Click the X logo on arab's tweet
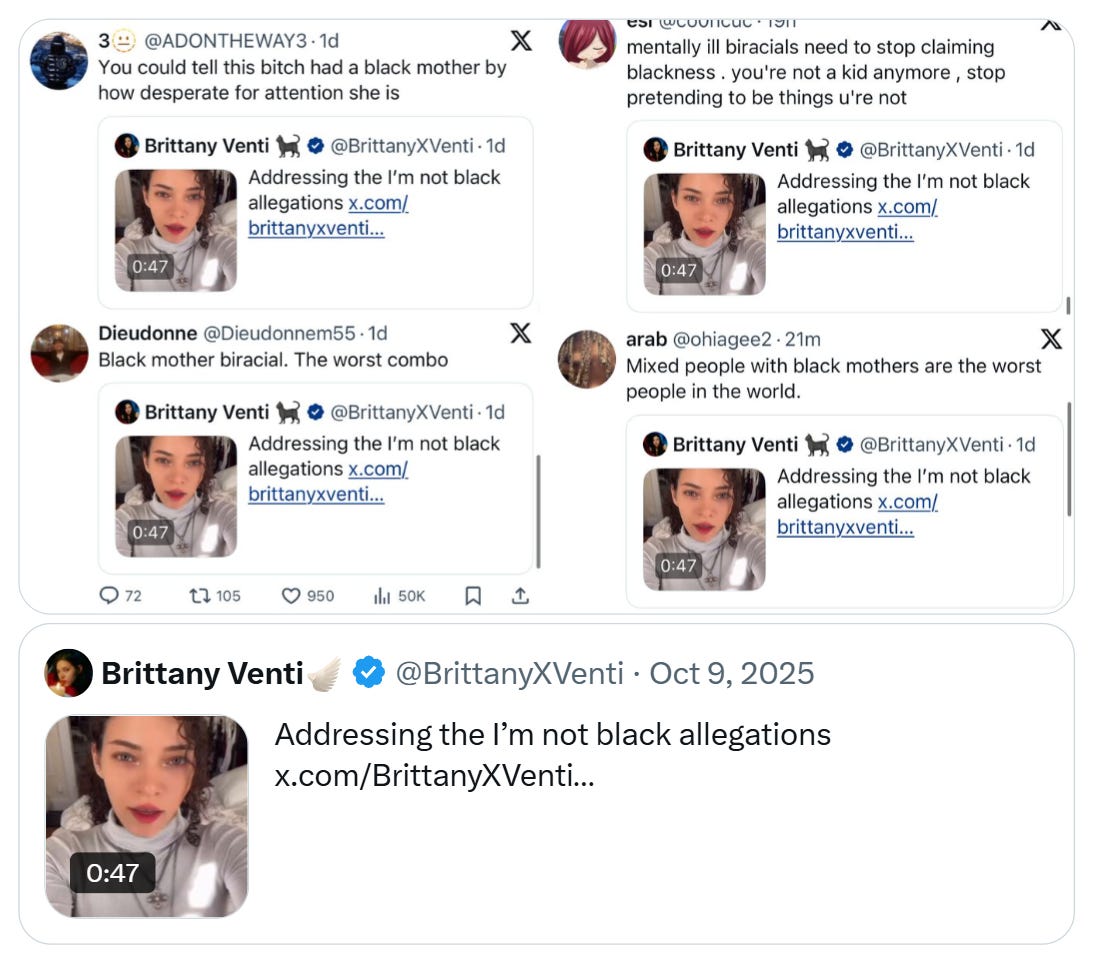This screenshot has height=960, width=1099. tap(1051, 339)
